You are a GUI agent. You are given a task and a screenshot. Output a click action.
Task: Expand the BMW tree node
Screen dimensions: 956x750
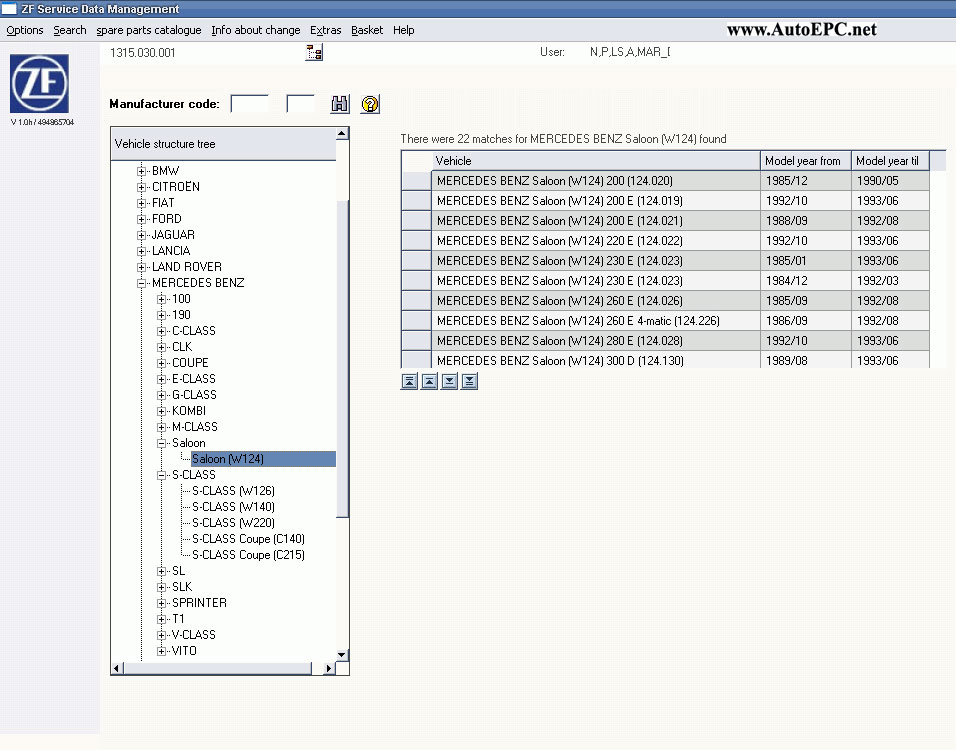pyautogui.click(x=142, y=171)
